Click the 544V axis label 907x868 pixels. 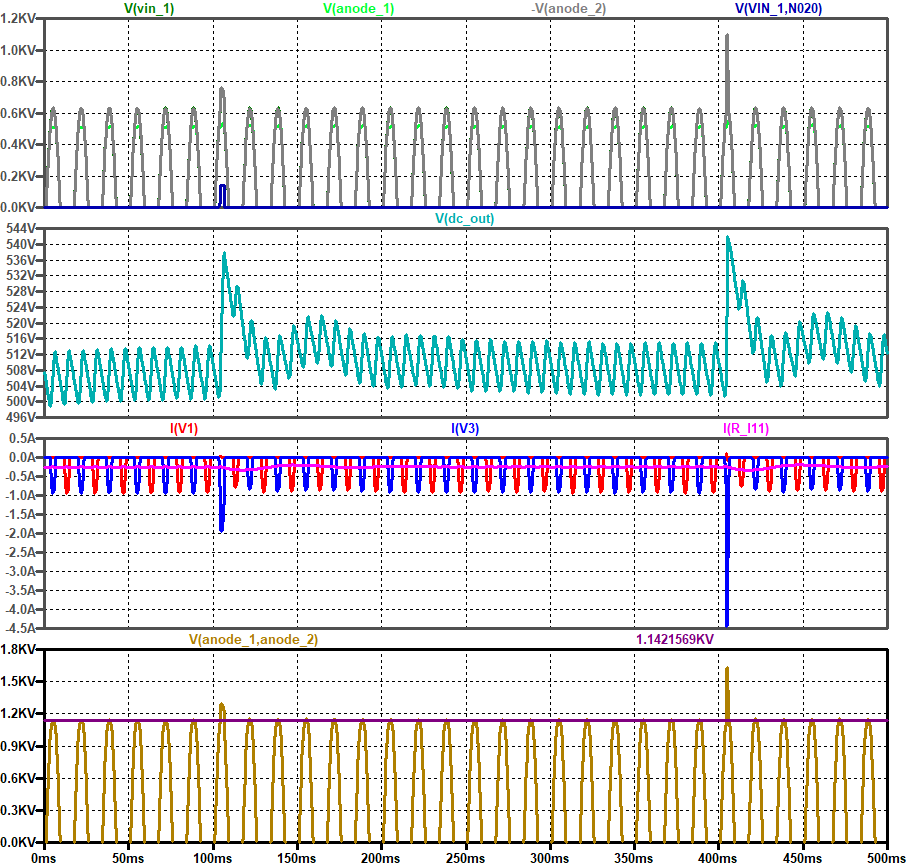(22, 228)
